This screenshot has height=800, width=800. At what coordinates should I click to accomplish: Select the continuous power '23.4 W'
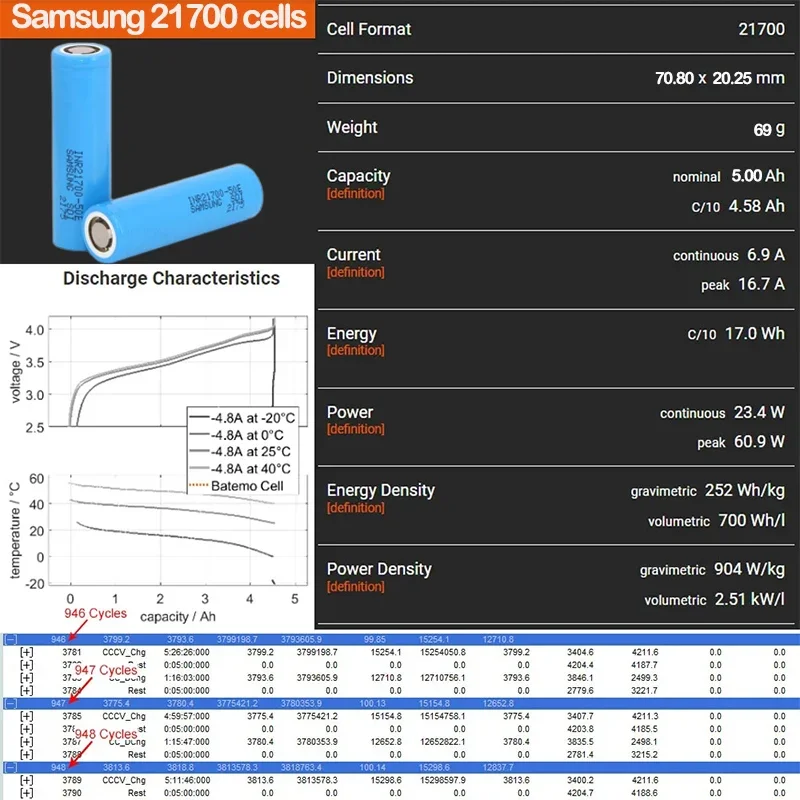click(x=759, y=412)
